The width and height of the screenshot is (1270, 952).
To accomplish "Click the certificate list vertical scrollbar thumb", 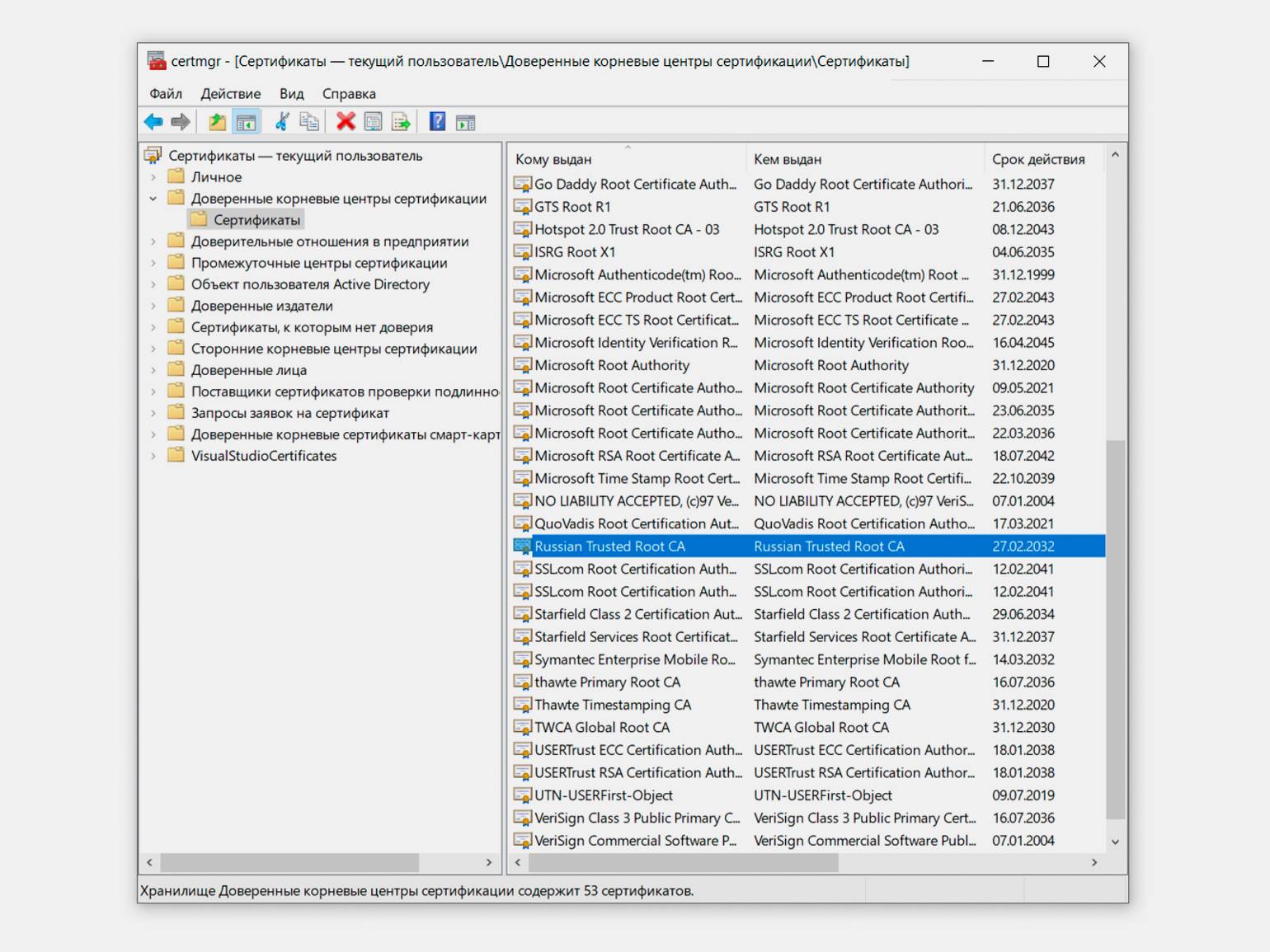I will pyautogui.click(x=1115, y=630).
